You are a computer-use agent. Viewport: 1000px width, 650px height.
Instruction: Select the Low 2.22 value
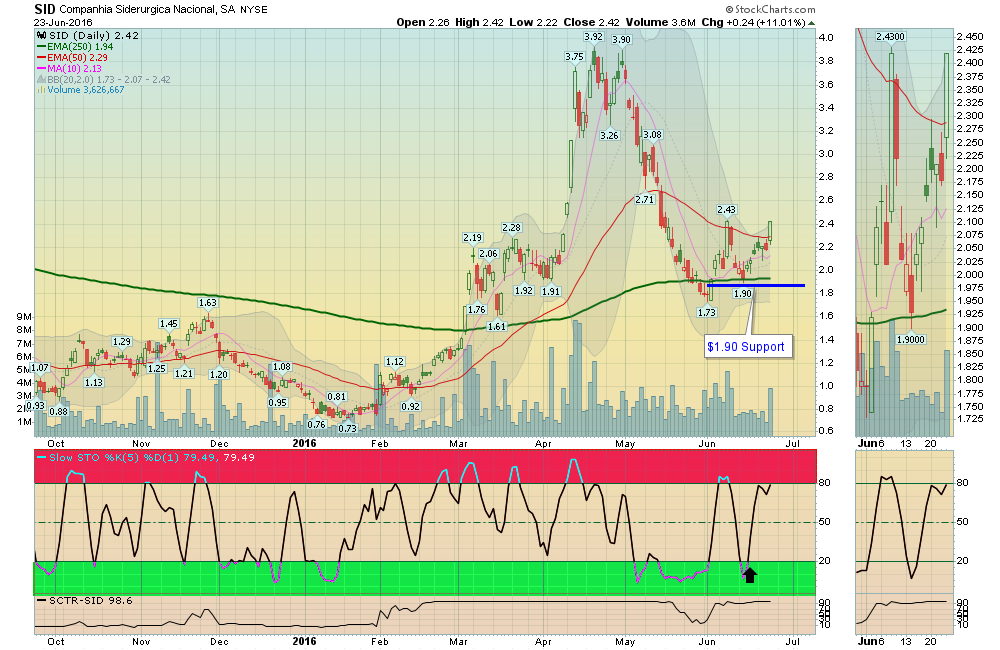pyautogui.click(x=533, y=22)
